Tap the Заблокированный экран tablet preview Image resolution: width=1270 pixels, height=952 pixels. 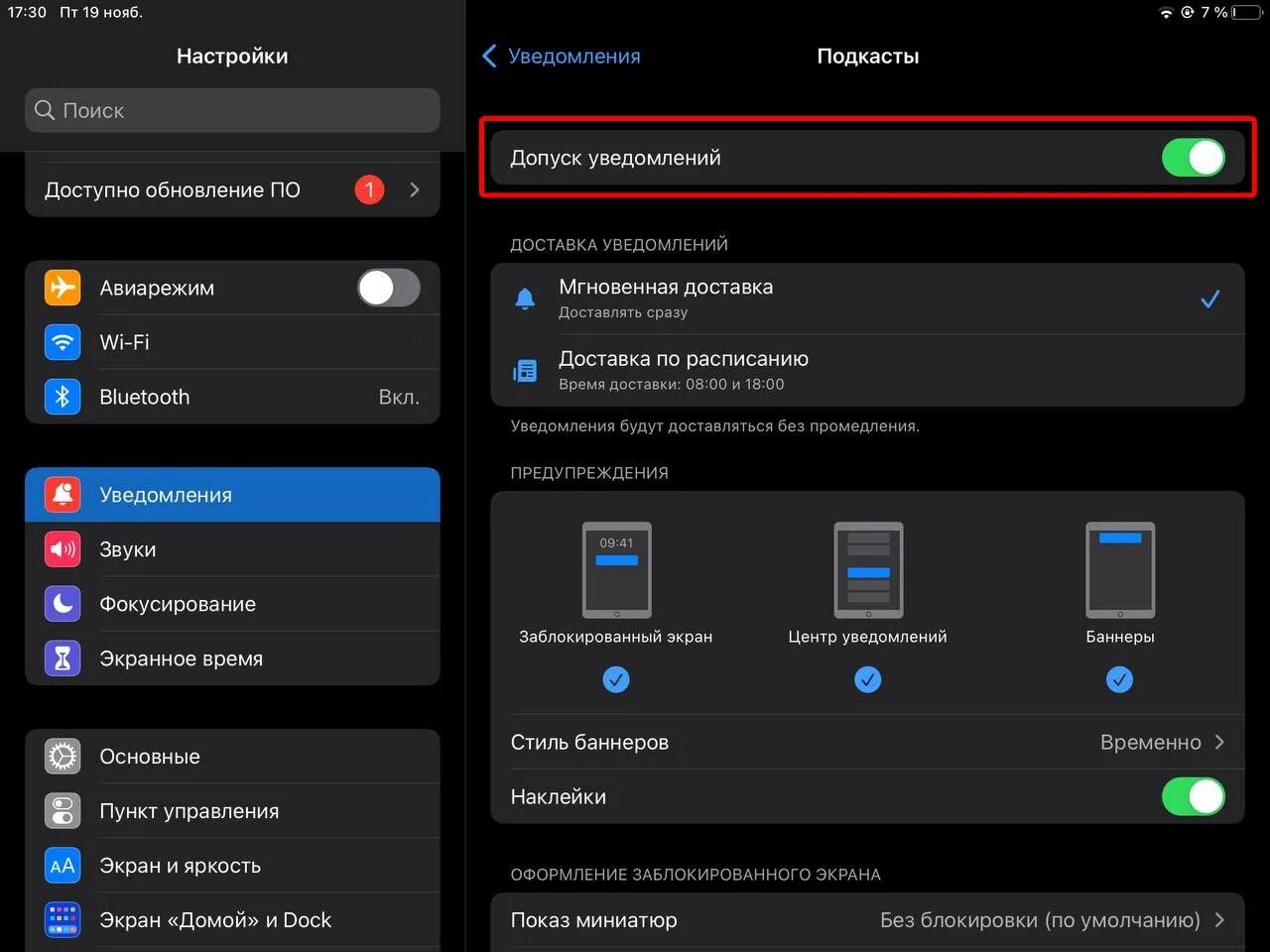pyautogui.click(x=616, y=570)
